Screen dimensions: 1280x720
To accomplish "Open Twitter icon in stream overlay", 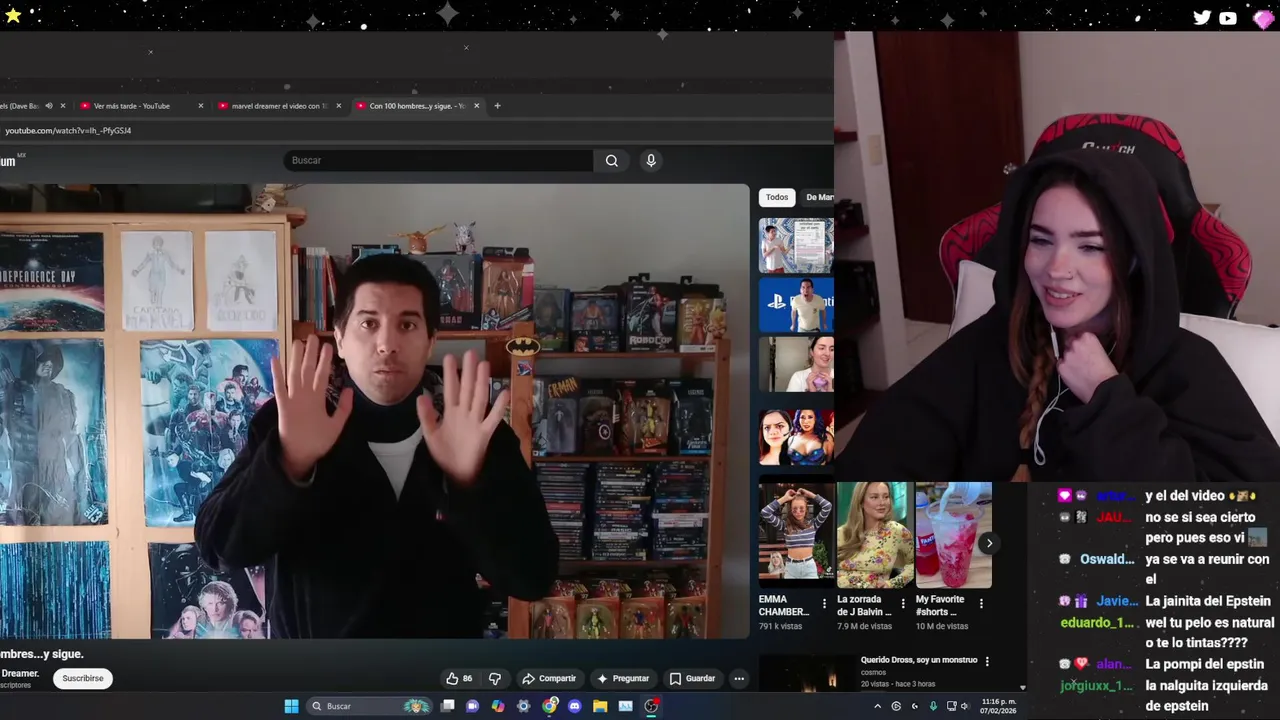I will tap(1202, 17).
